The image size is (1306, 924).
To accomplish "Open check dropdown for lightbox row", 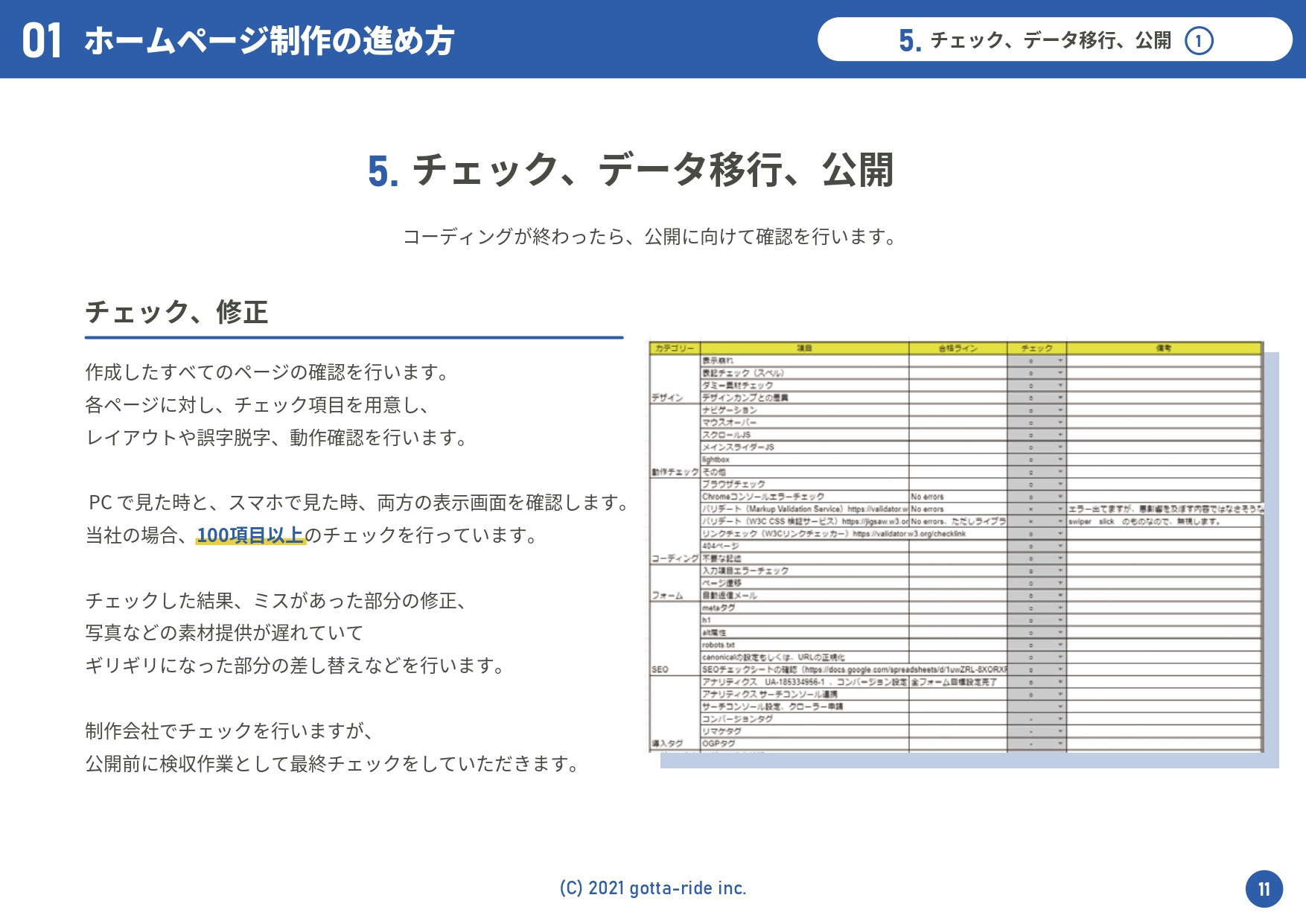I will (x=1060, y=460).
